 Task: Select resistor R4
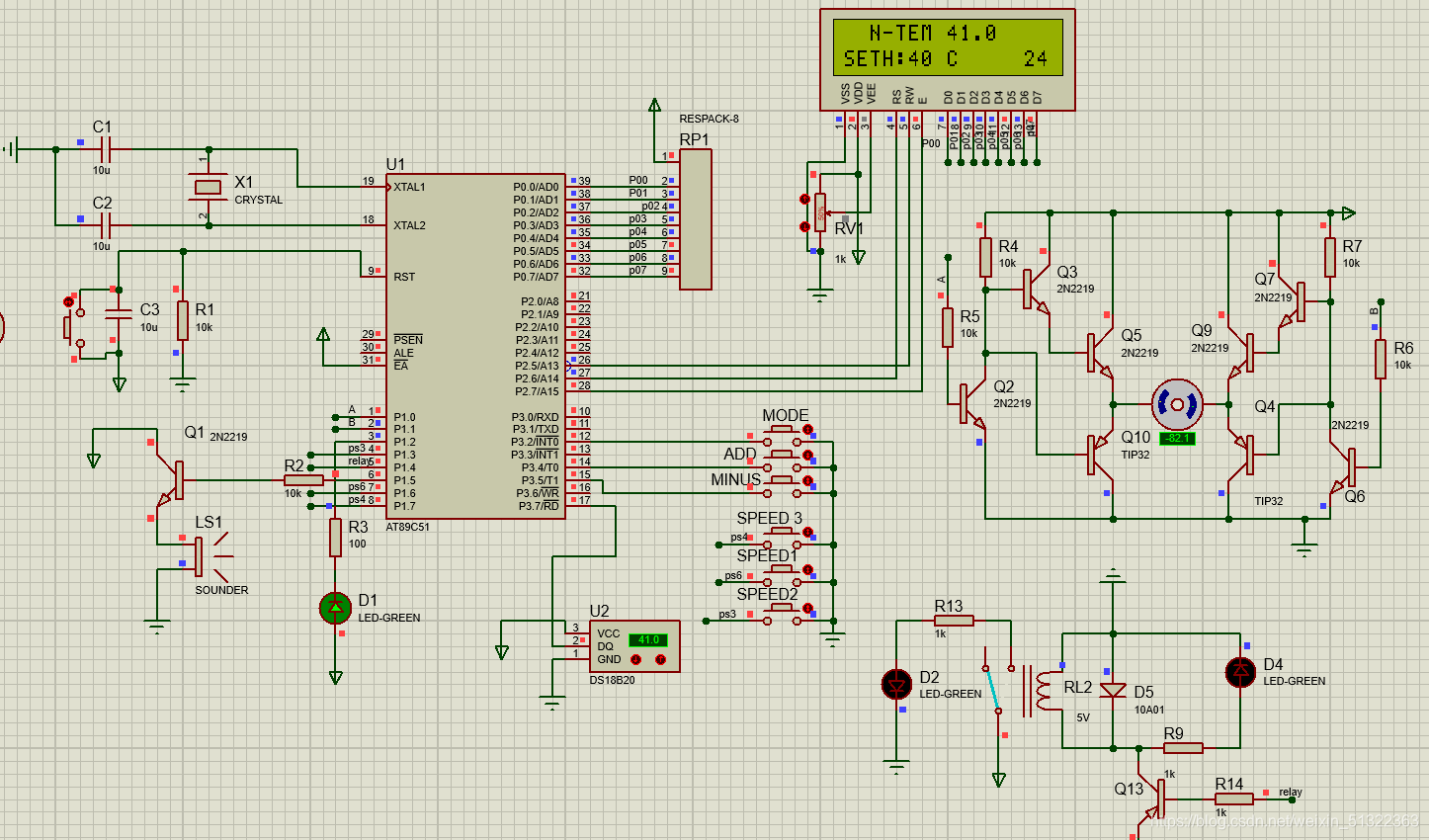coord(985,257)
